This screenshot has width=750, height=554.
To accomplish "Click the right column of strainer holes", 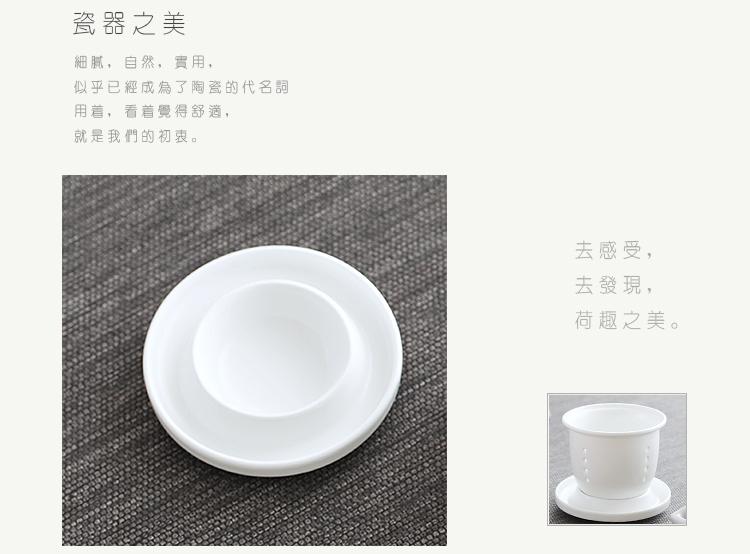I will coord(648,463).
